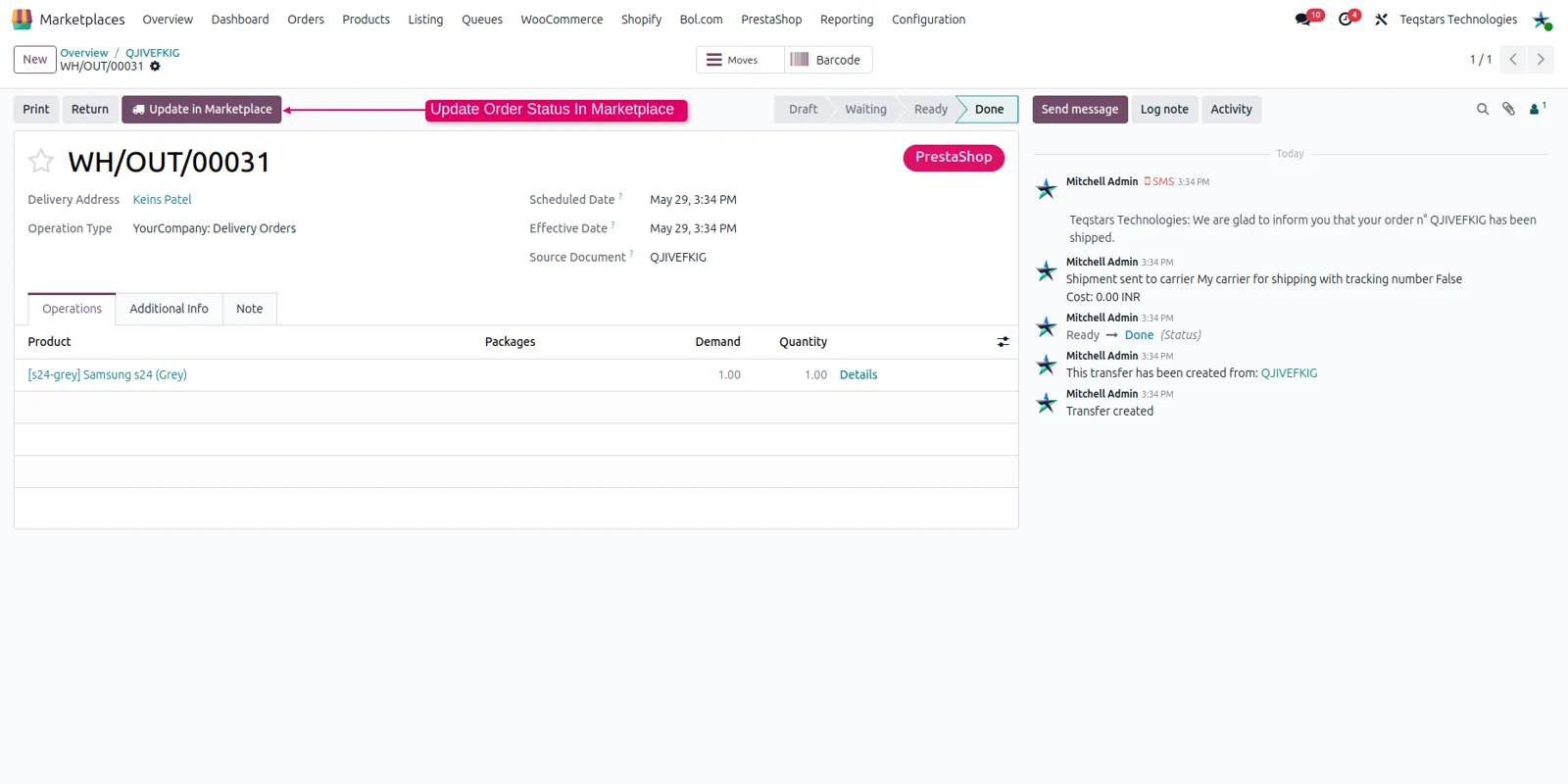The width and height of the screenshot is (1568, 784).
Task: Open Reporting menu
Action: (847, 20)
